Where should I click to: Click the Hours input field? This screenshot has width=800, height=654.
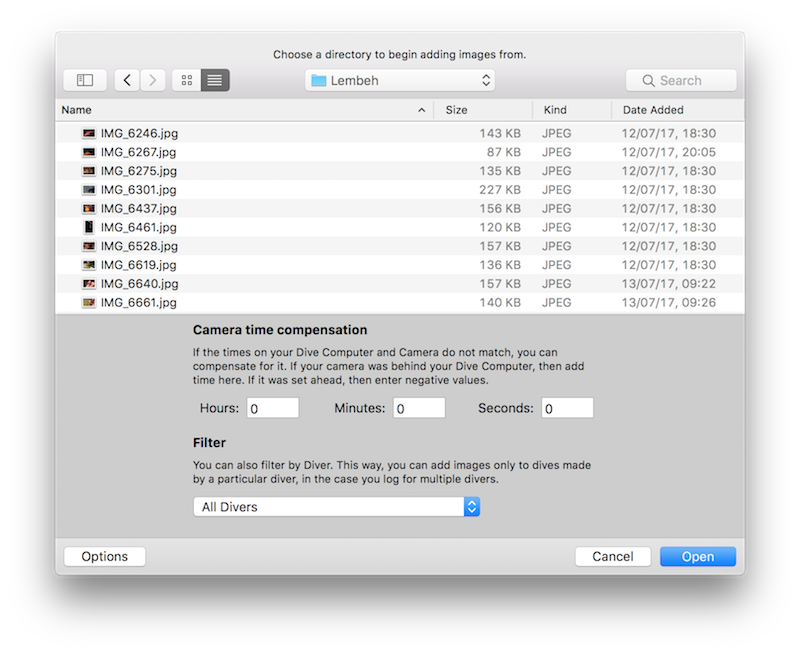coord(273,408)
